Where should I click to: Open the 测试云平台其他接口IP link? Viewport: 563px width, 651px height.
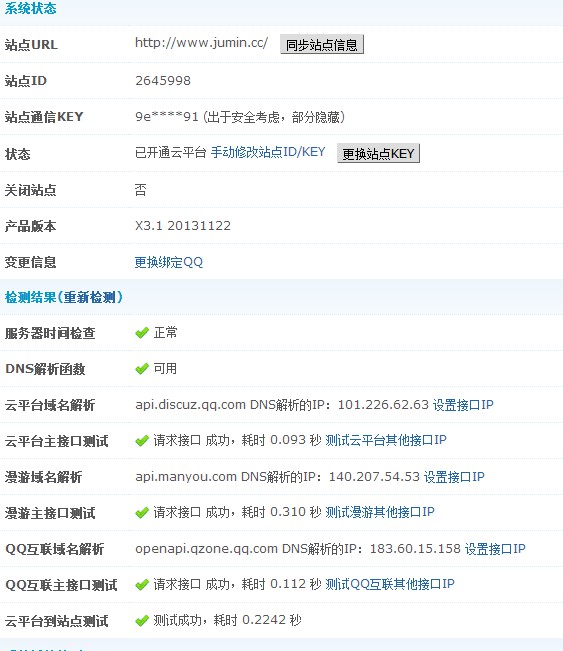(x=386, y=440)
